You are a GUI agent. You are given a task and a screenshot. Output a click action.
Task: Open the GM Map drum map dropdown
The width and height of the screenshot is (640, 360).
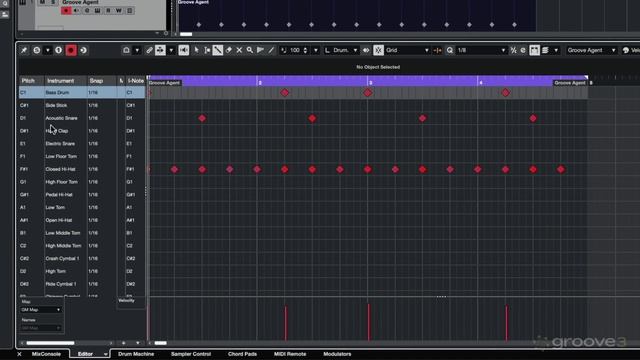coord(41,310)
